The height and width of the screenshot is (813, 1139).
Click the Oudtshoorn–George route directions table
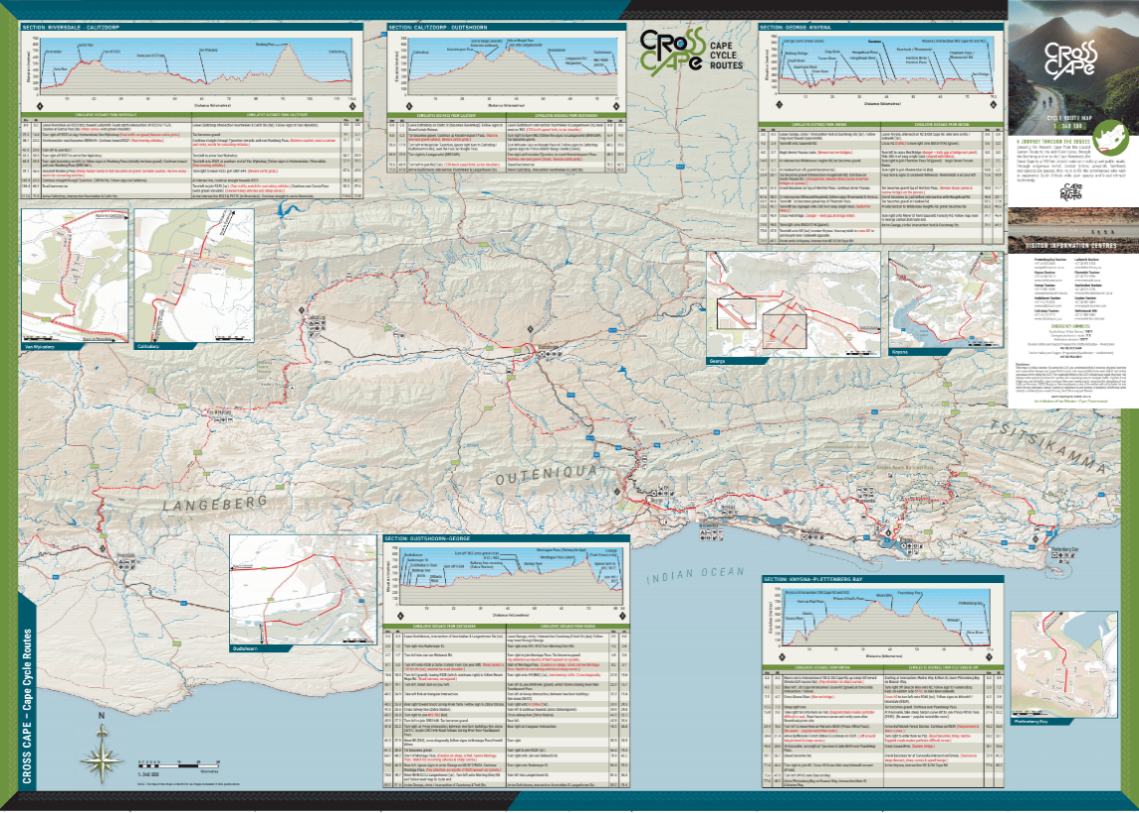click(507, 706)
